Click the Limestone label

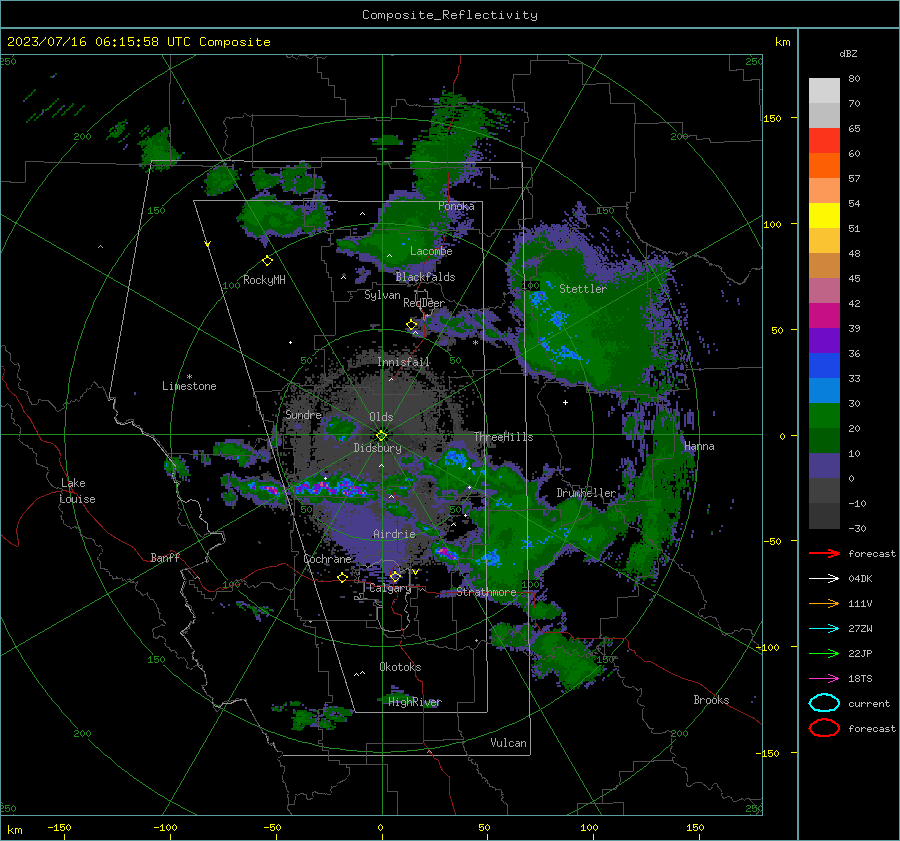tap(189, 386)
